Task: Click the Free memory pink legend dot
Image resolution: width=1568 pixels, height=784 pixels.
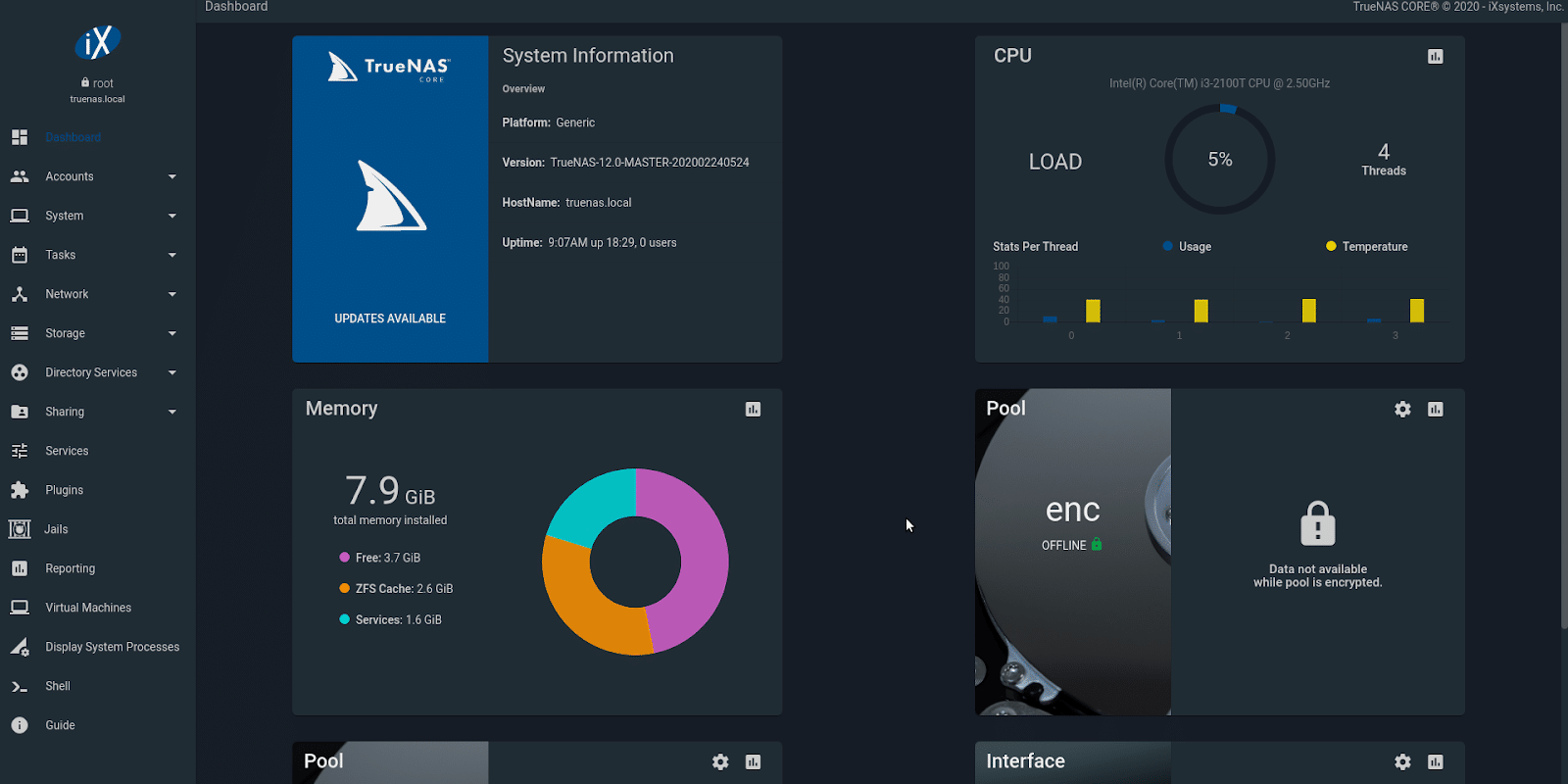Action: point(344,558)
